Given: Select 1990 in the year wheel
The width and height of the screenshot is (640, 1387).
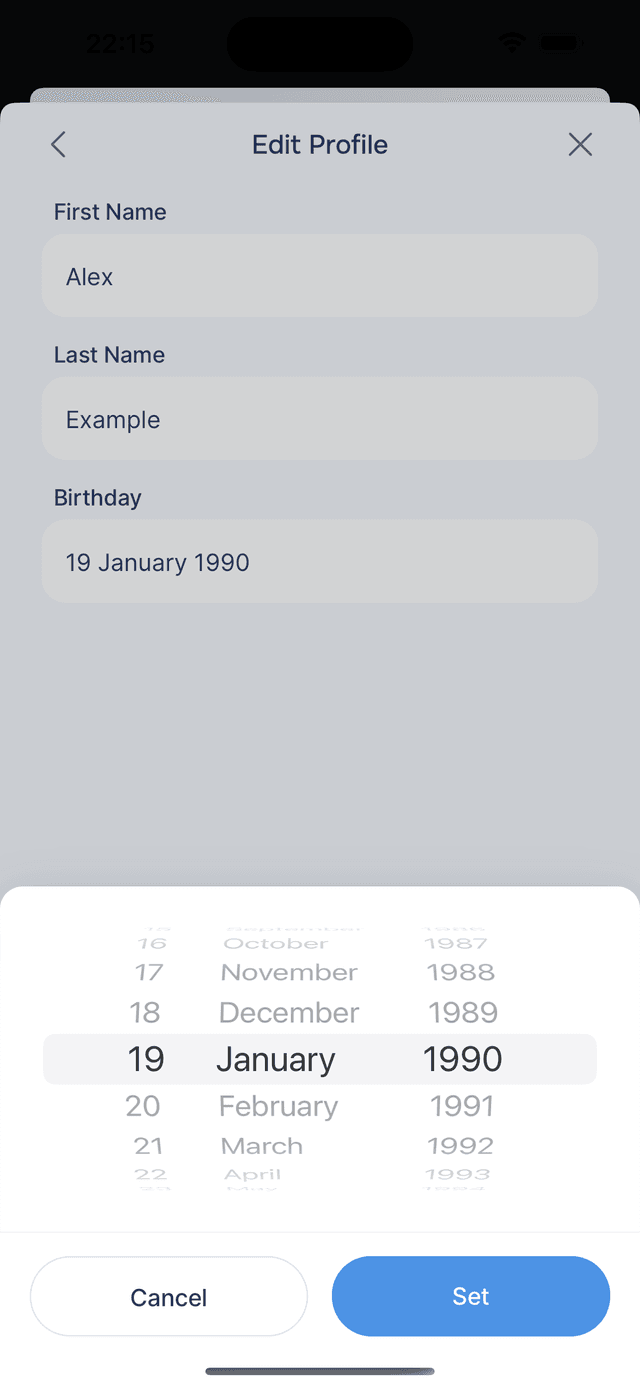Looking at the screenshot, I should (x=462, y=1058).
